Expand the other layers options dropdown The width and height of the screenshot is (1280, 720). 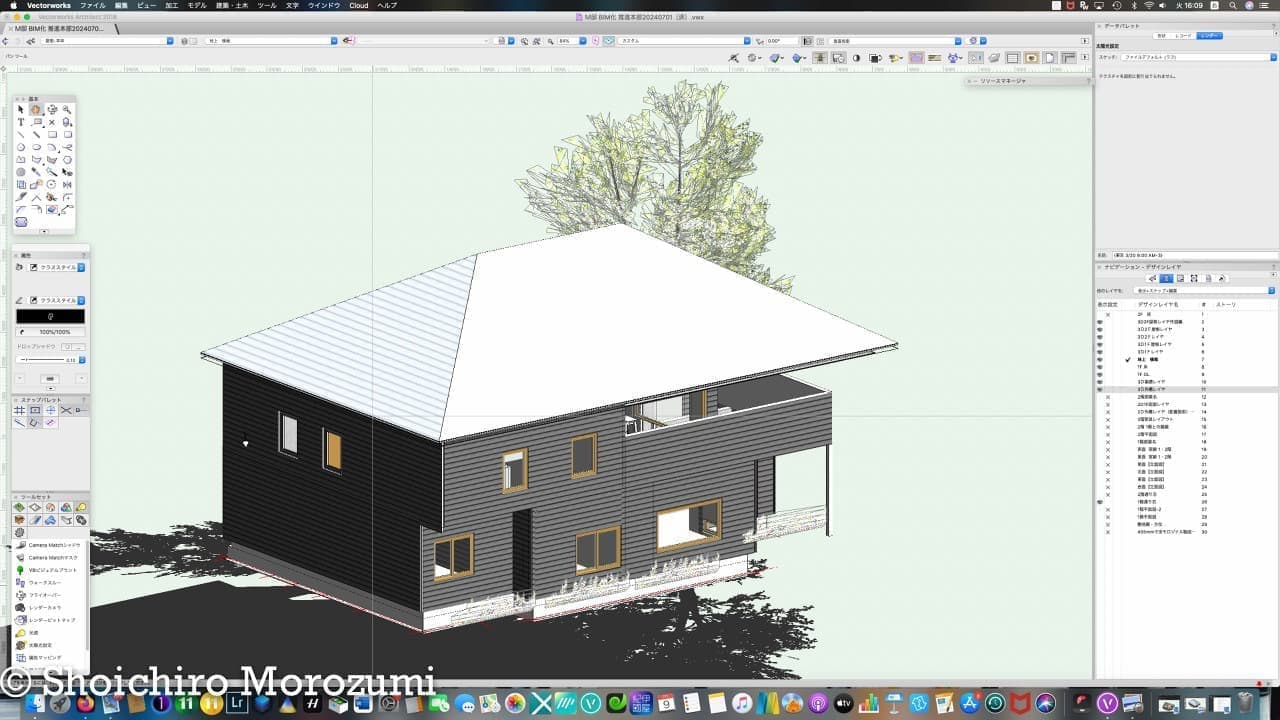[1272, 291]
